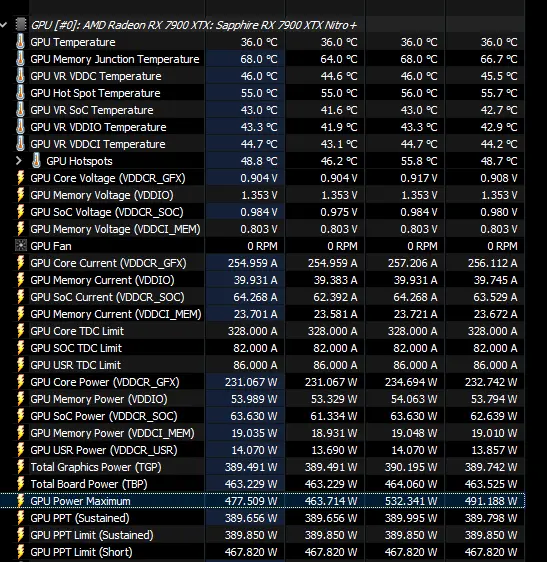Image resolution: width=547 pixels, height=562 pixels.
Task: Click the GPU chip icon in the header row
Action: click(21, 25)
